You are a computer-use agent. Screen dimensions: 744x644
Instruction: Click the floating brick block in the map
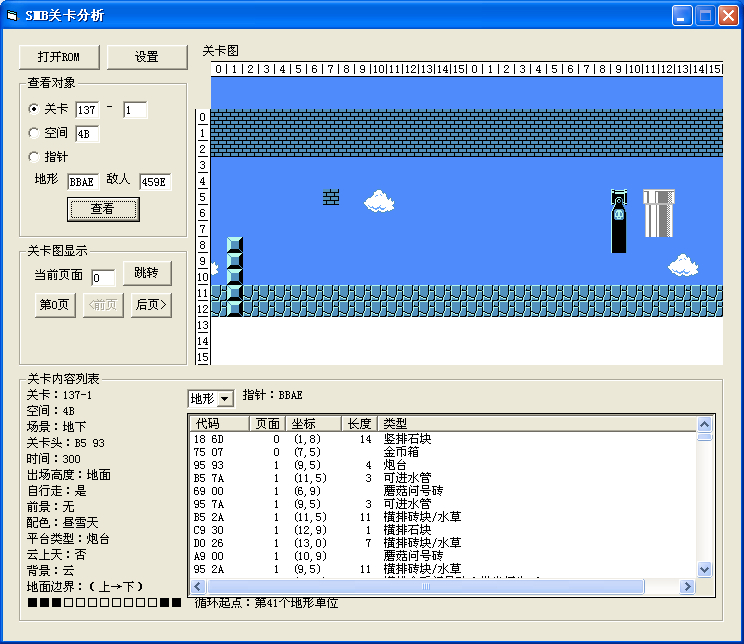click(x=331, y=197)
